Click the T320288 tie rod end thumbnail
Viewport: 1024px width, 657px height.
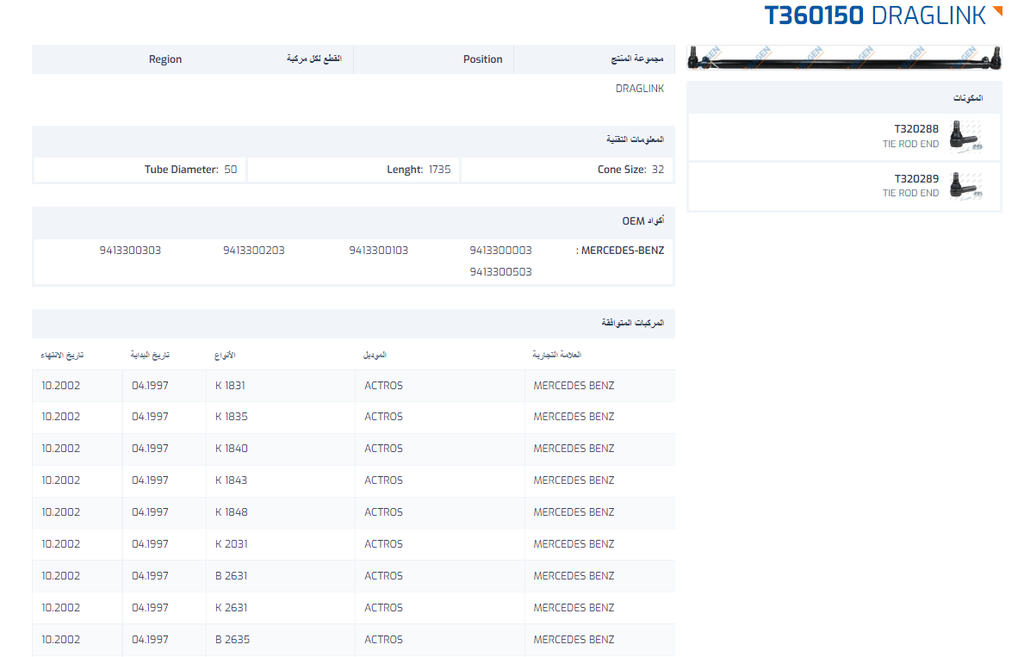966,136
